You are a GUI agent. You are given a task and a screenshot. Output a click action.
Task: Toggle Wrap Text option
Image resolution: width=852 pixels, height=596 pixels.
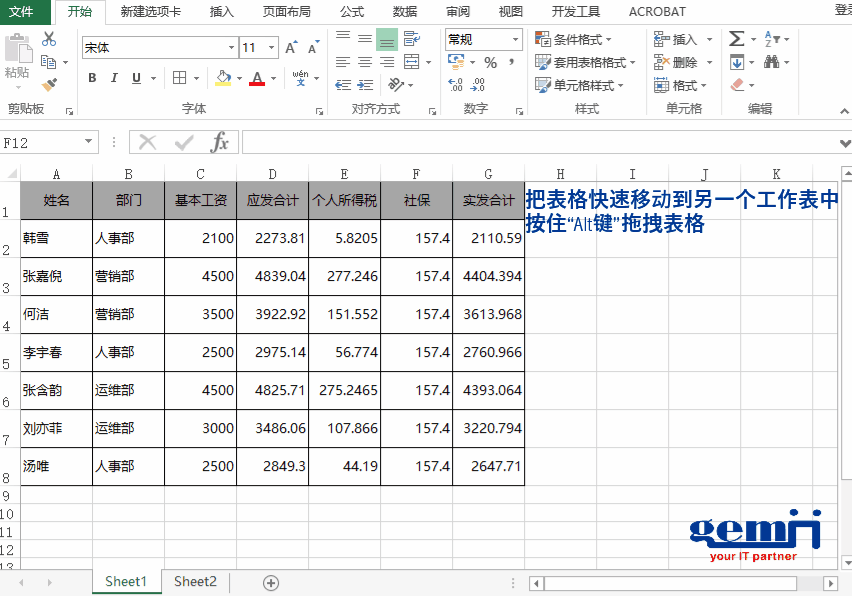pos(412,39)
